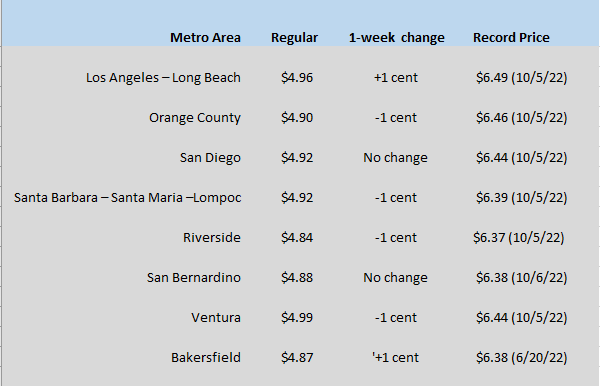This screenshot has height=386, width=600.
Task: Select the $4.99 Ventura price cell
Action: click(297, 318)
